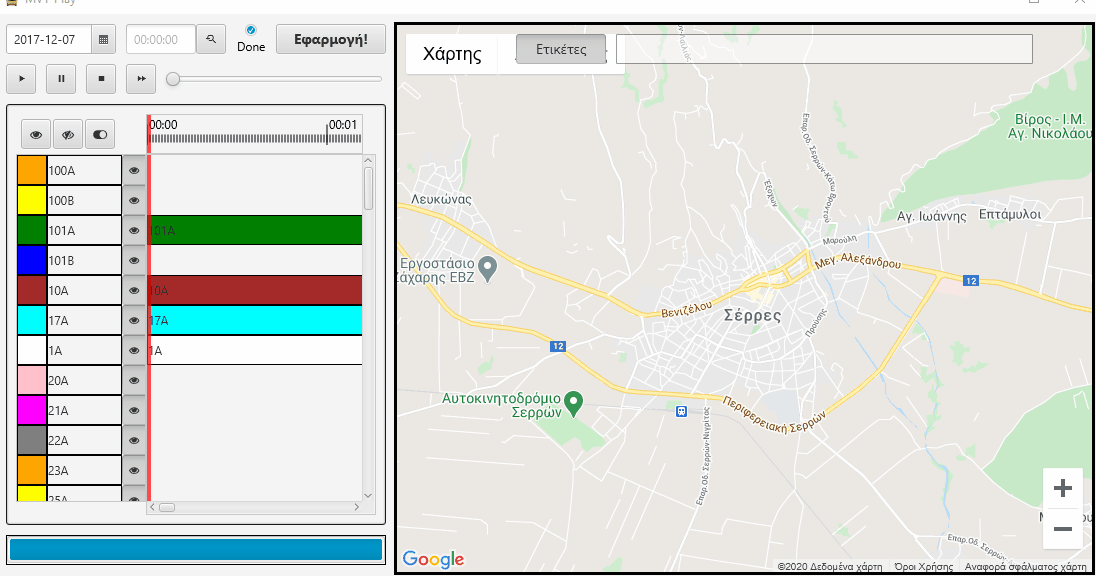Stop playback with the stop icon
Viewport: 1096px width, 576px height.
101,78
